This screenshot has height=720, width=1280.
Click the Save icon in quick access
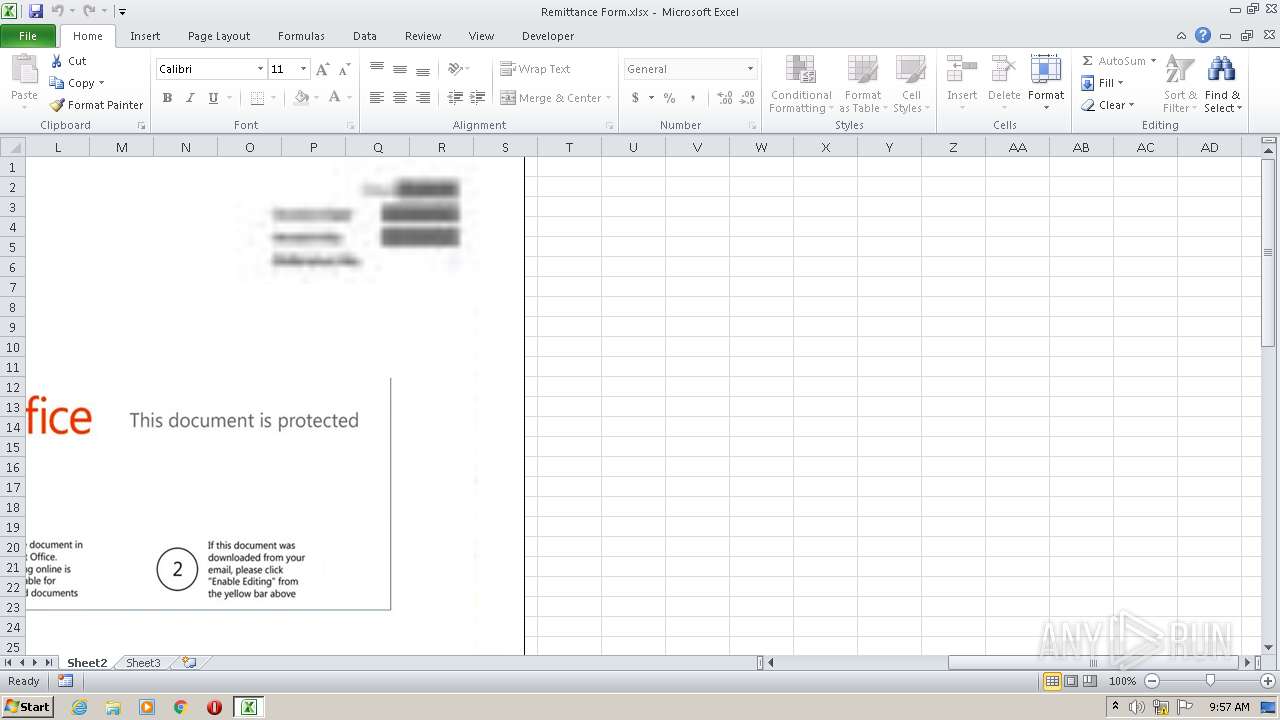pyautogui.click(x=36, y=11)
